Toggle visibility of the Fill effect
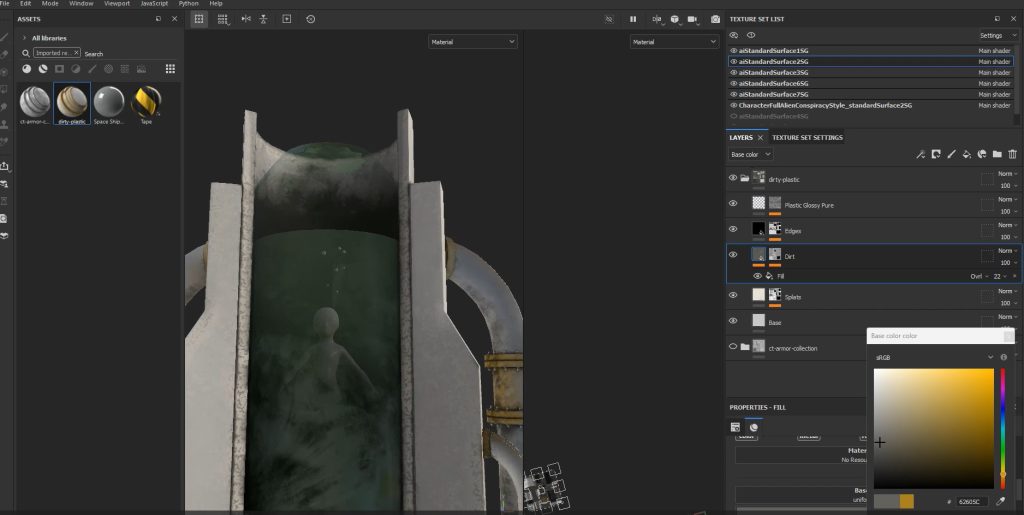1024x515 pixels. [758, 276]
